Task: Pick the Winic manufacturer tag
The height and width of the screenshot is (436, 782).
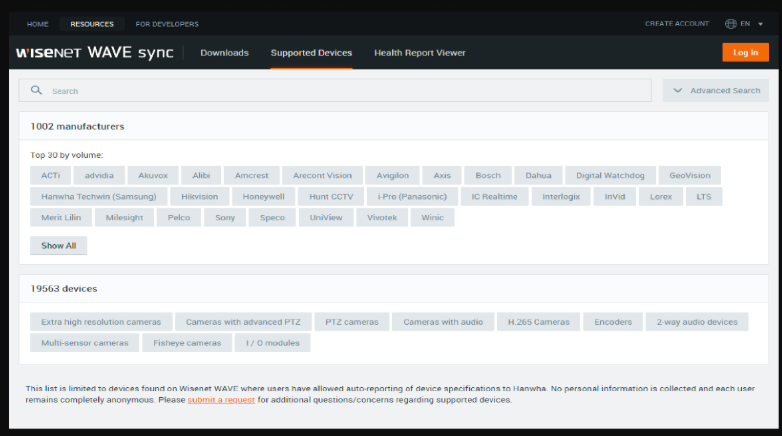Action: coord(432,218)
